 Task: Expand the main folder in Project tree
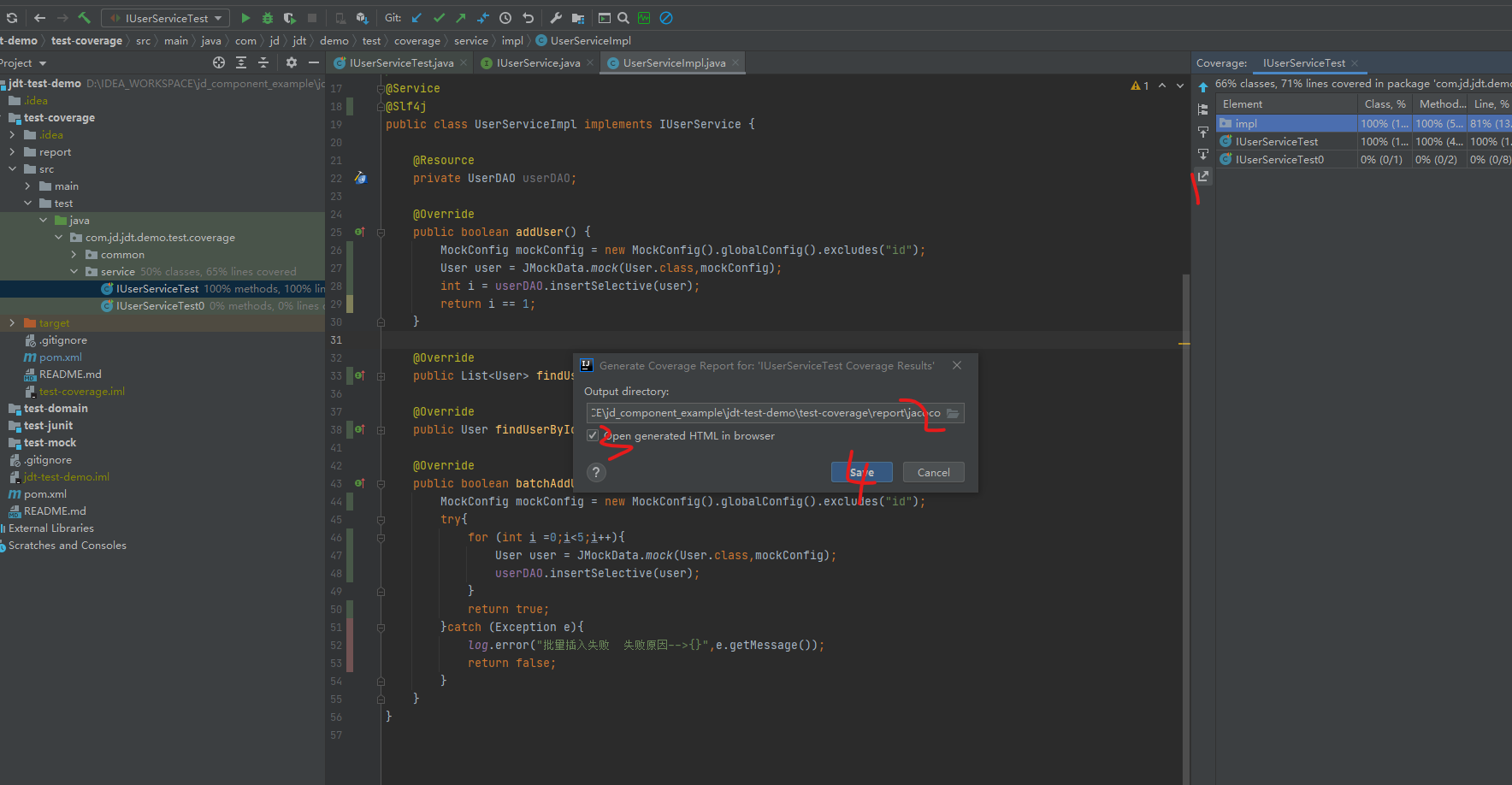click(27, 186)
